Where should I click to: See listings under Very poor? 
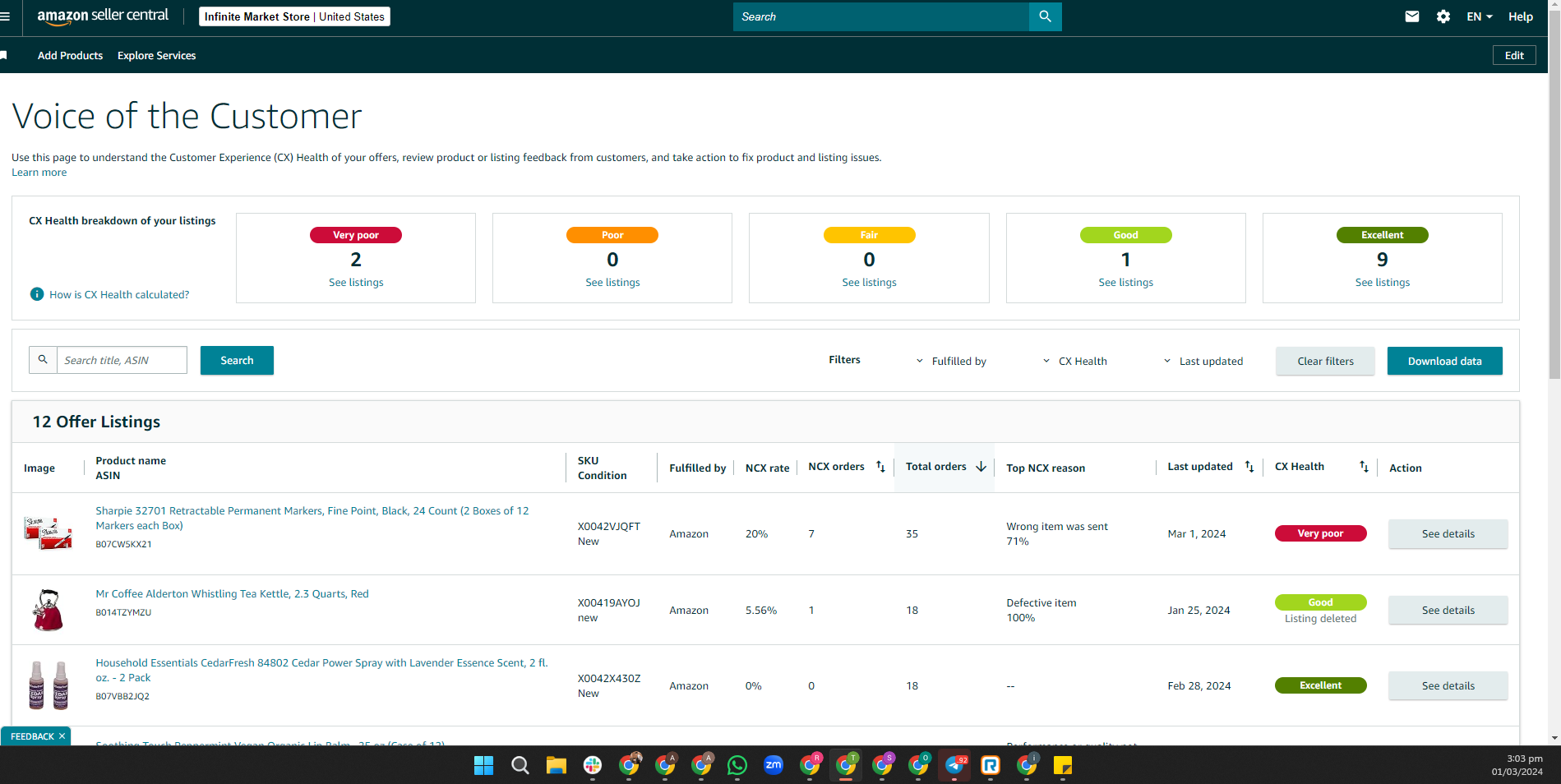356,282
